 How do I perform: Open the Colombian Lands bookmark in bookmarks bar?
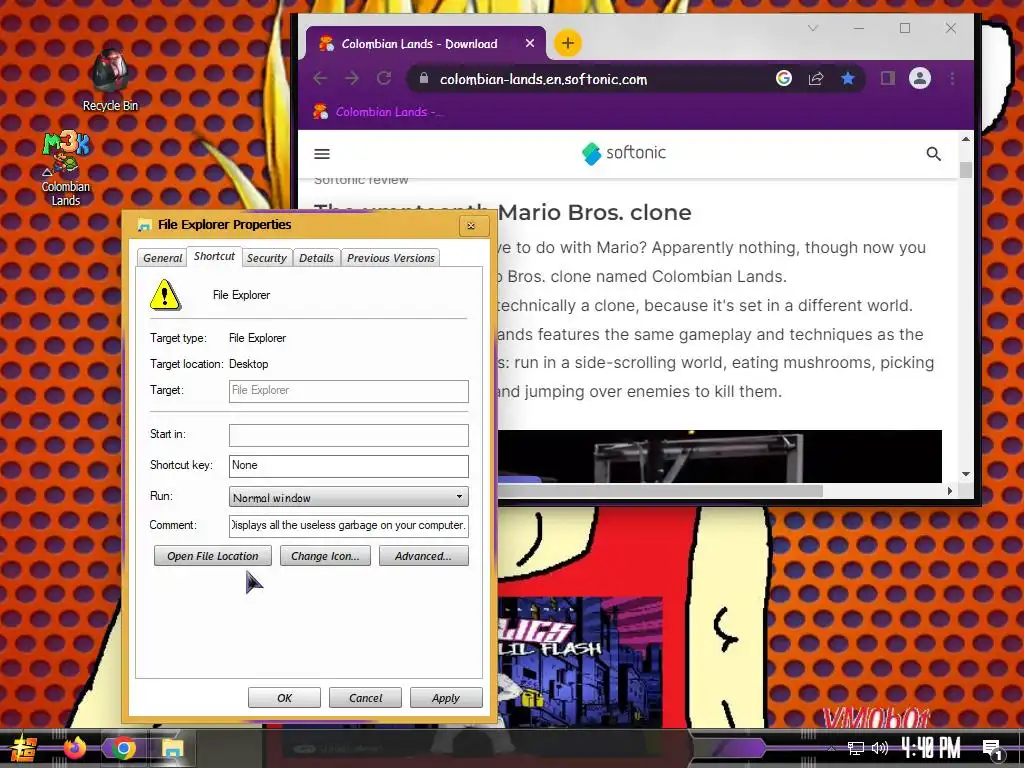pyautogui.click(x=378, y=112)
